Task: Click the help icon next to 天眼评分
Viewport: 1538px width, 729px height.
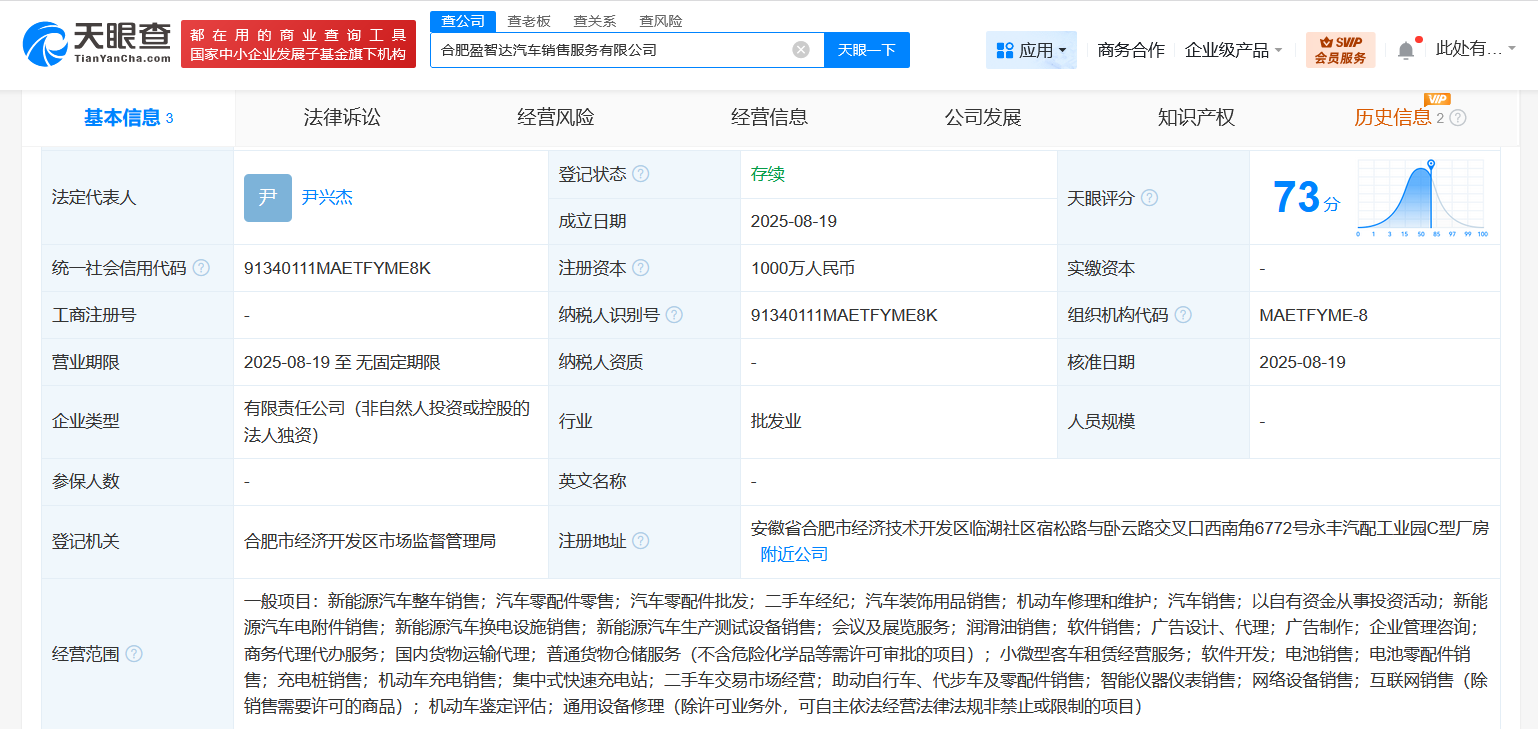Action: (x=1149, y=197)
